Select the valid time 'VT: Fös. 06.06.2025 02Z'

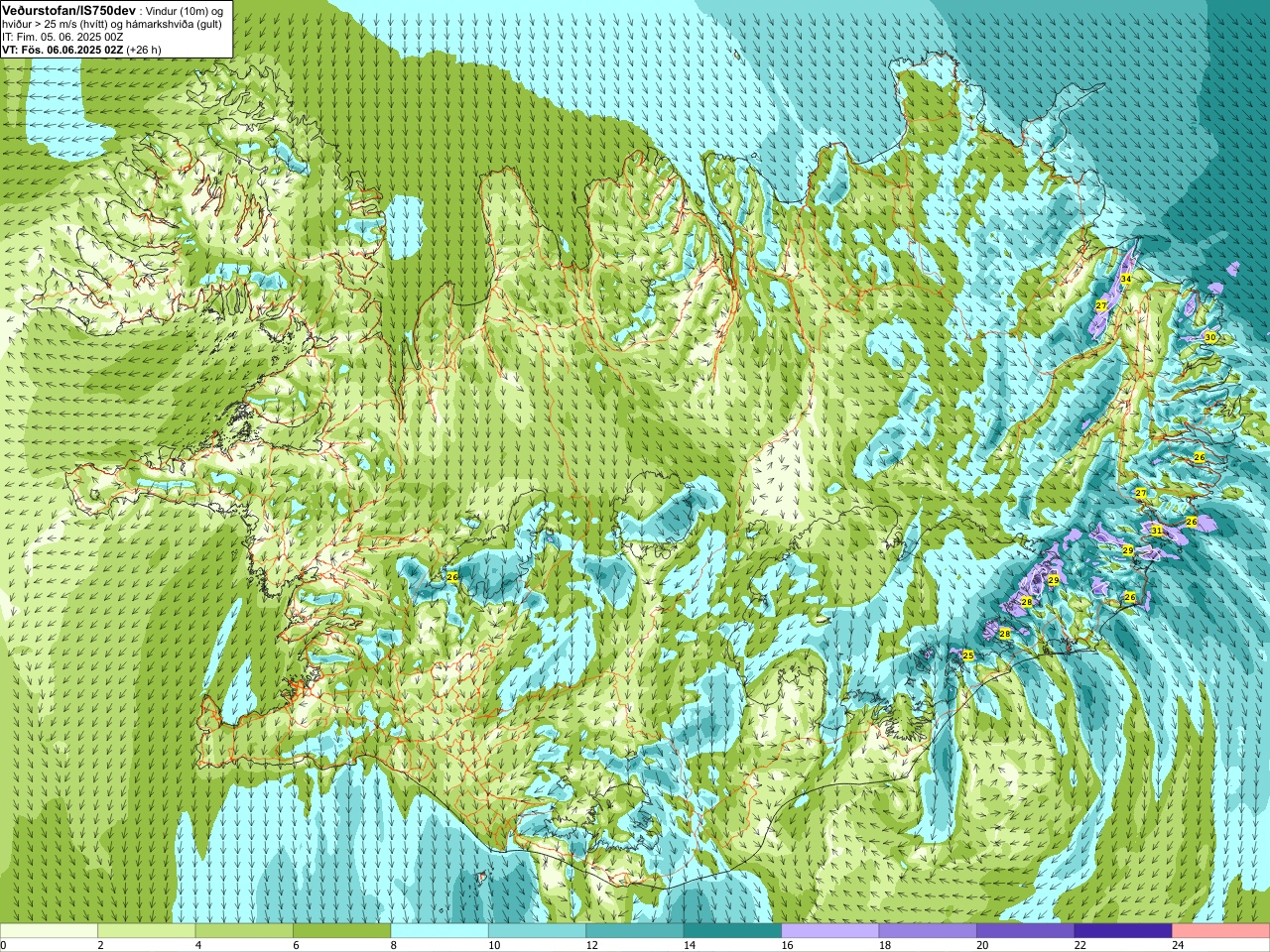click(x=63, y=50)
